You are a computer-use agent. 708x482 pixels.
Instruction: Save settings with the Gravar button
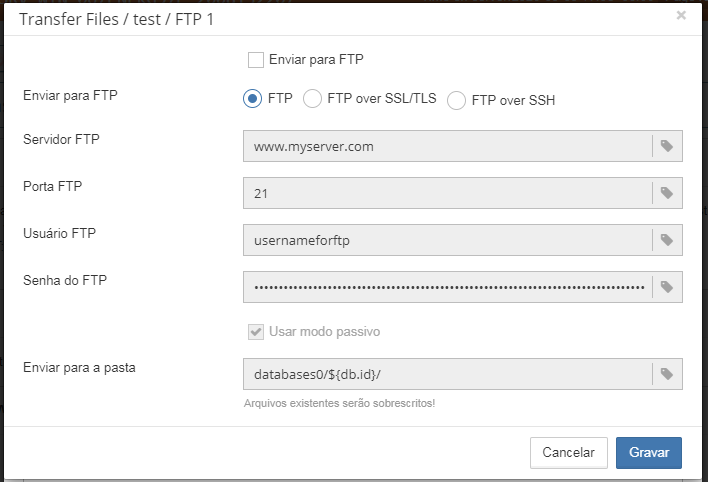(649, 452)
